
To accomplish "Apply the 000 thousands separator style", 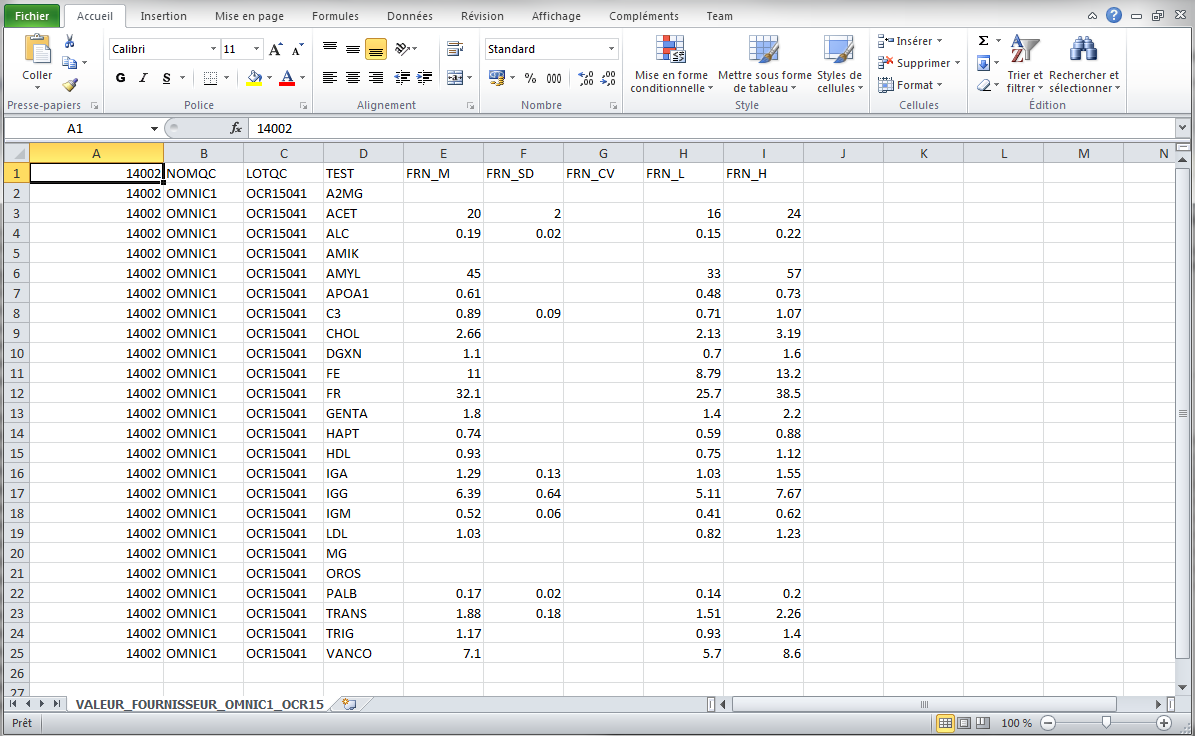I will (554, 78).
